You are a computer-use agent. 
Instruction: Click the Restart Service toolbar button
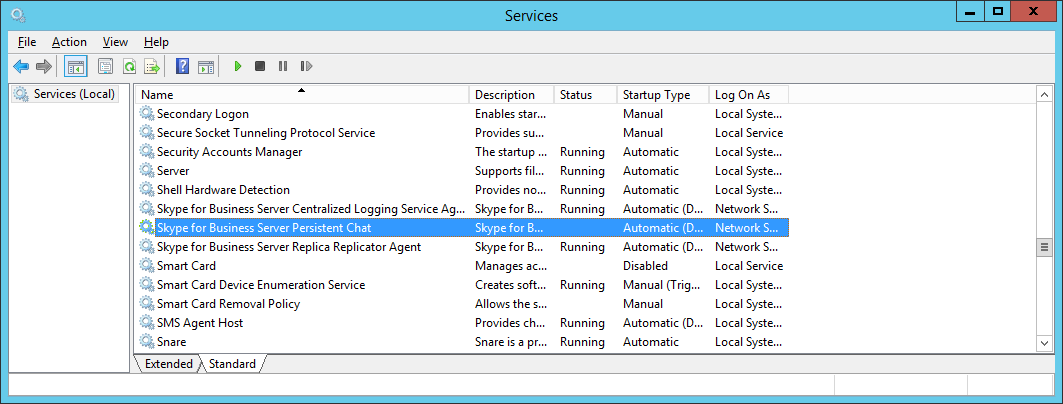(x=306, y=66)
